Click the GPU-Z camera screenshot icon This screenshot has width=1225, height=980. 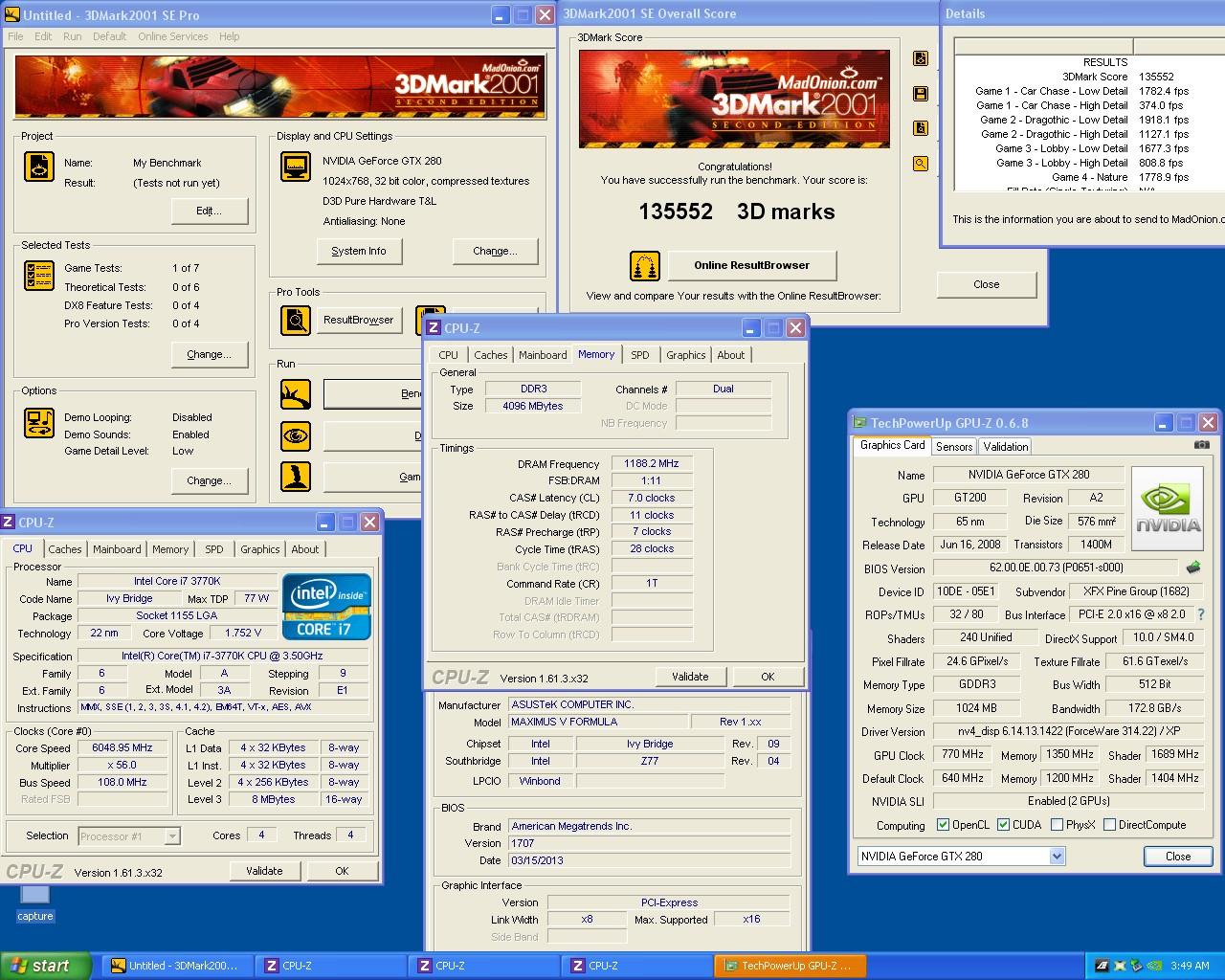tap(1201, 445)
